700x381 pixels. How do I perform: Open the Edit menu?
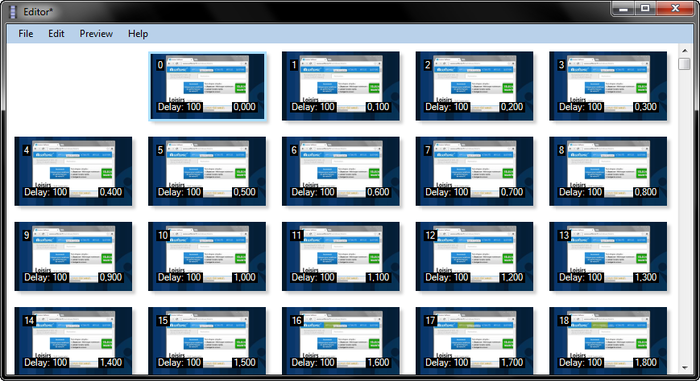pyautogui.click(x=56, y=33)
